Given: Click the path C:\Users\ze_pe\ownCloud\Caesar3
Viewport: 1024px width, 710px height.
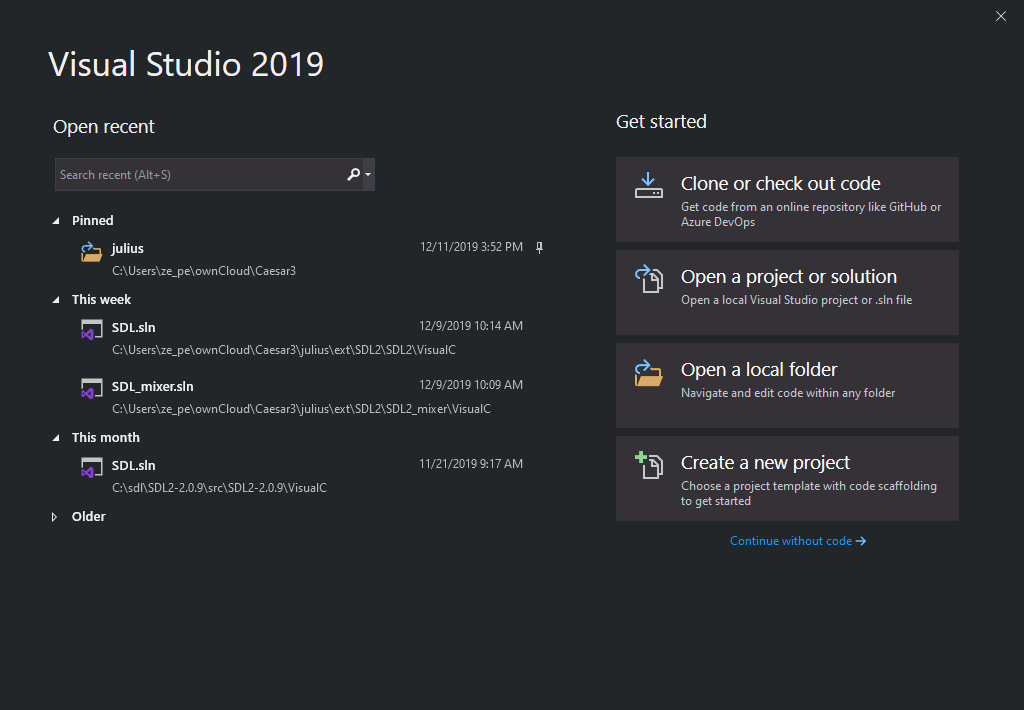Looking at the screenshot, I should tap(204, 270).
